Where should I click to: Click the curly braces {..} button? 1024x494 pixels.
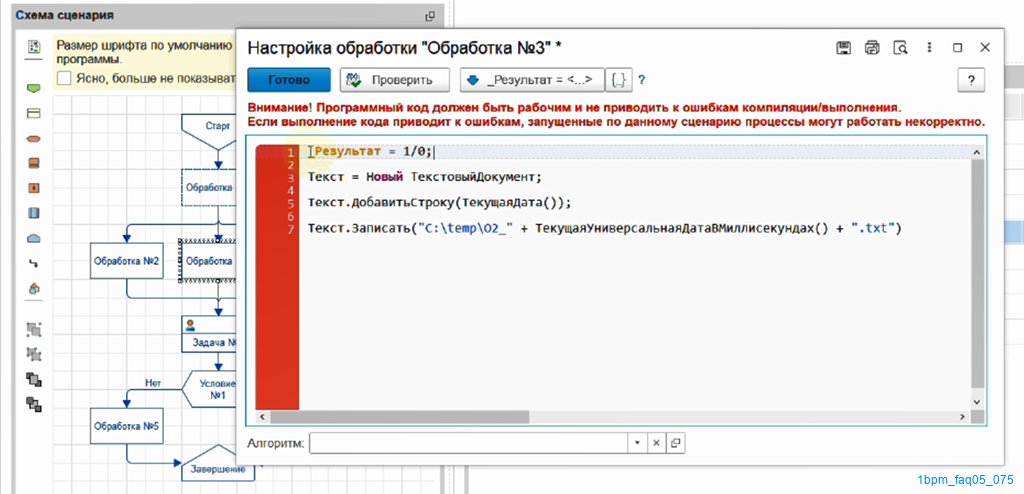619,80
